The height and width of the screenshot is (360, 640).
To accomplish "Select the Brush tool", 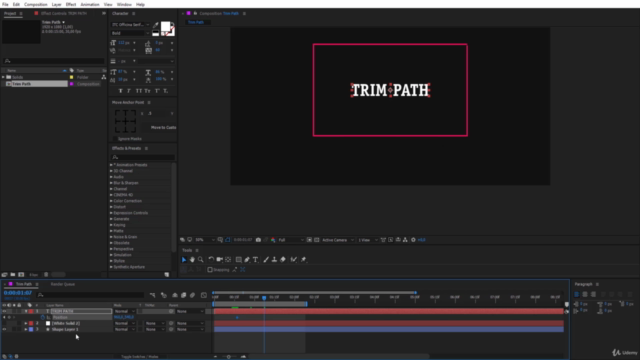I will 266,260.
